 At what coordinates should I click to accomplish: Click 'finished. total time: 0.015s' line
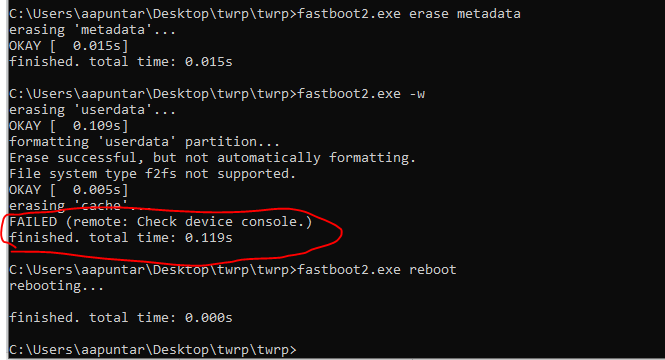121,62
